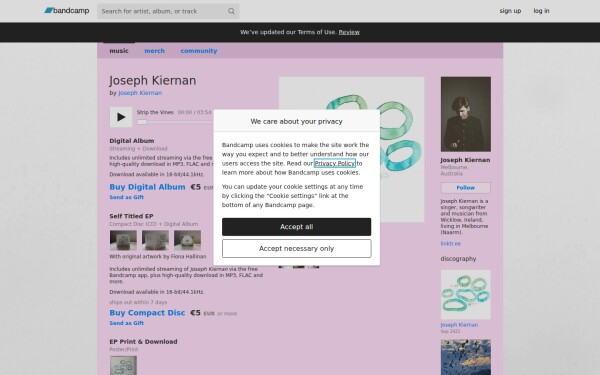This screenshot has height=375, width=600.
Task: Open the sign up link
Action: point(510,11)
